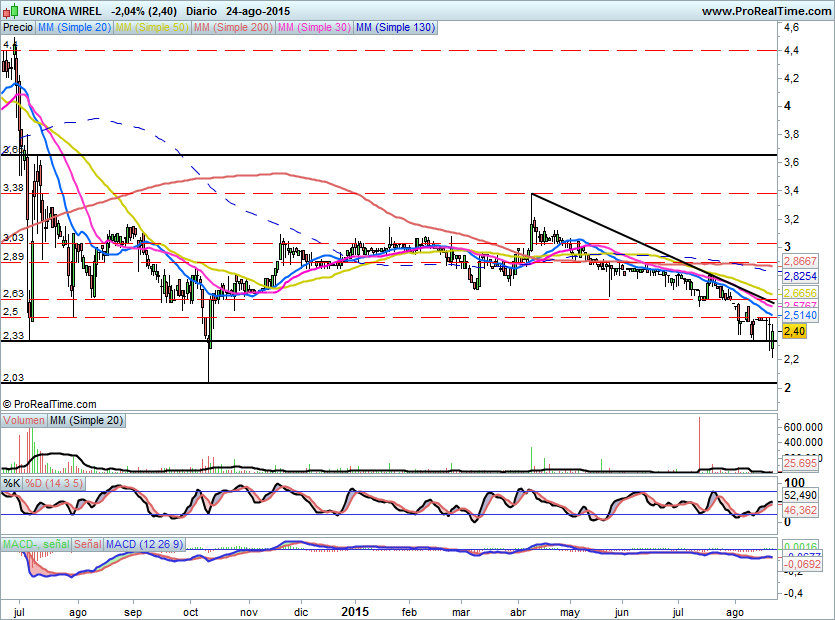This screenshot has height=620, width=835.
Task: Click the sep month marker on time axis
Action: (133, 613)
